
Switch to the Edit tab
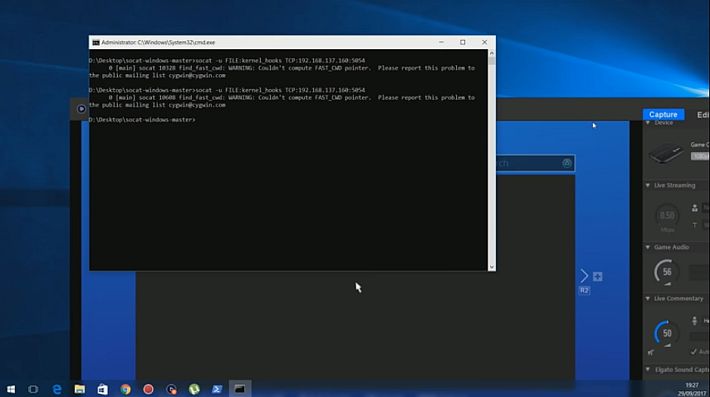(703, 115)
